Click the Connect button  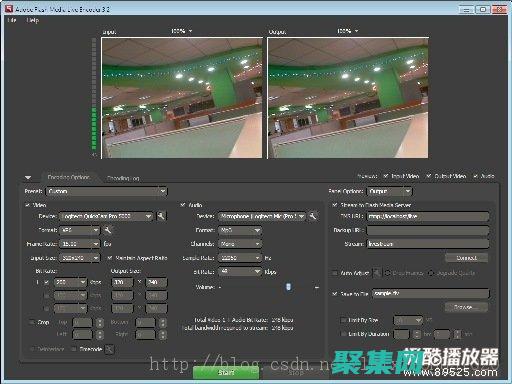[467, 258]
